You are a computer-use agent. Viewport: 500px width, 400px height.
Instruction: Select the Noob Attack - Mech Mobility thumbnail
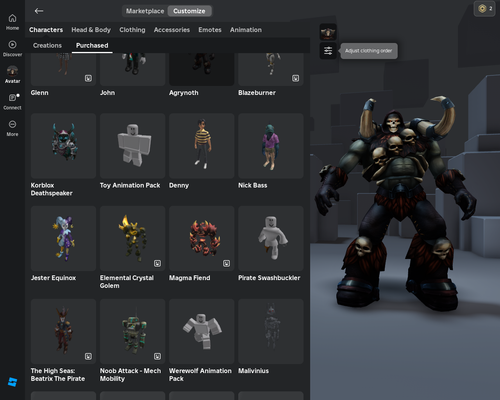point(132,331)
